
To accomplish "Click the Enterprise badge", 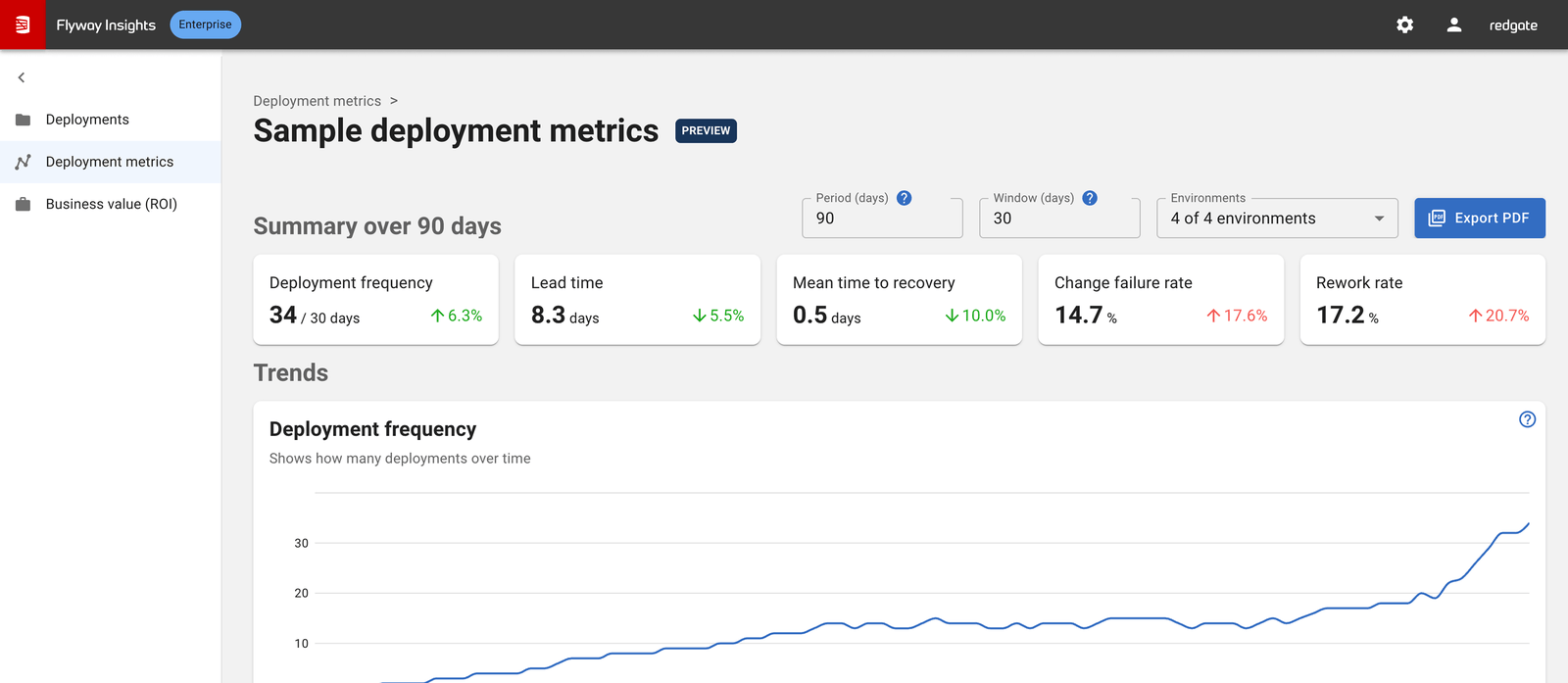I will click(205, 24).
